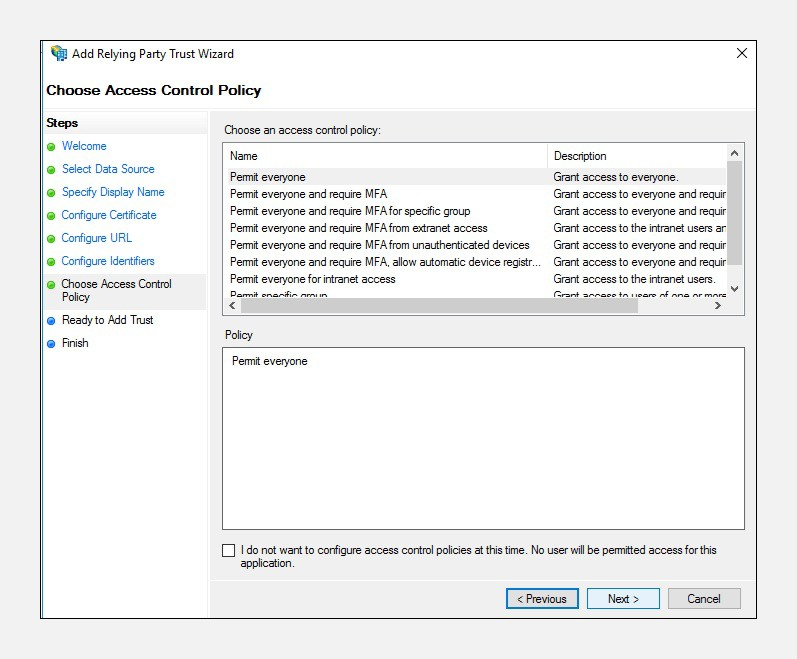797x659 pixels.
Task: Click the blue bullet beside Finish step
Action: 51,344
